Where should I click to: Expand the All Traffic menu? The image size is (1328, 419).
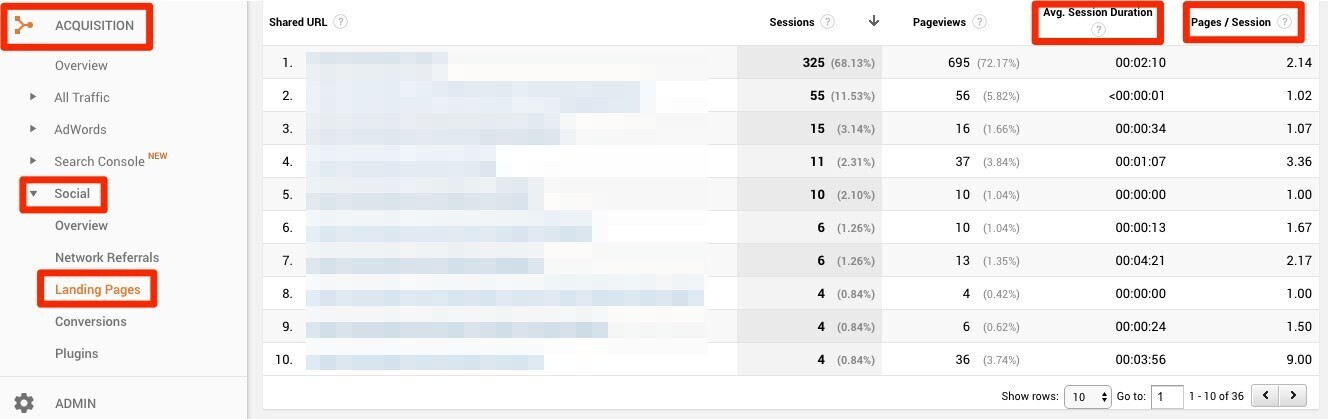pos(34,97)
